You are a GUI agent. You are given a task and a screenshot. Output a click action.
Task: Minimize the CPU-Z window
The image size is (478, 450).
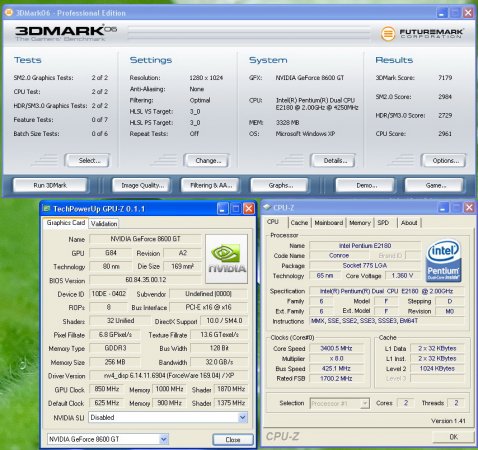coord(443,208)
